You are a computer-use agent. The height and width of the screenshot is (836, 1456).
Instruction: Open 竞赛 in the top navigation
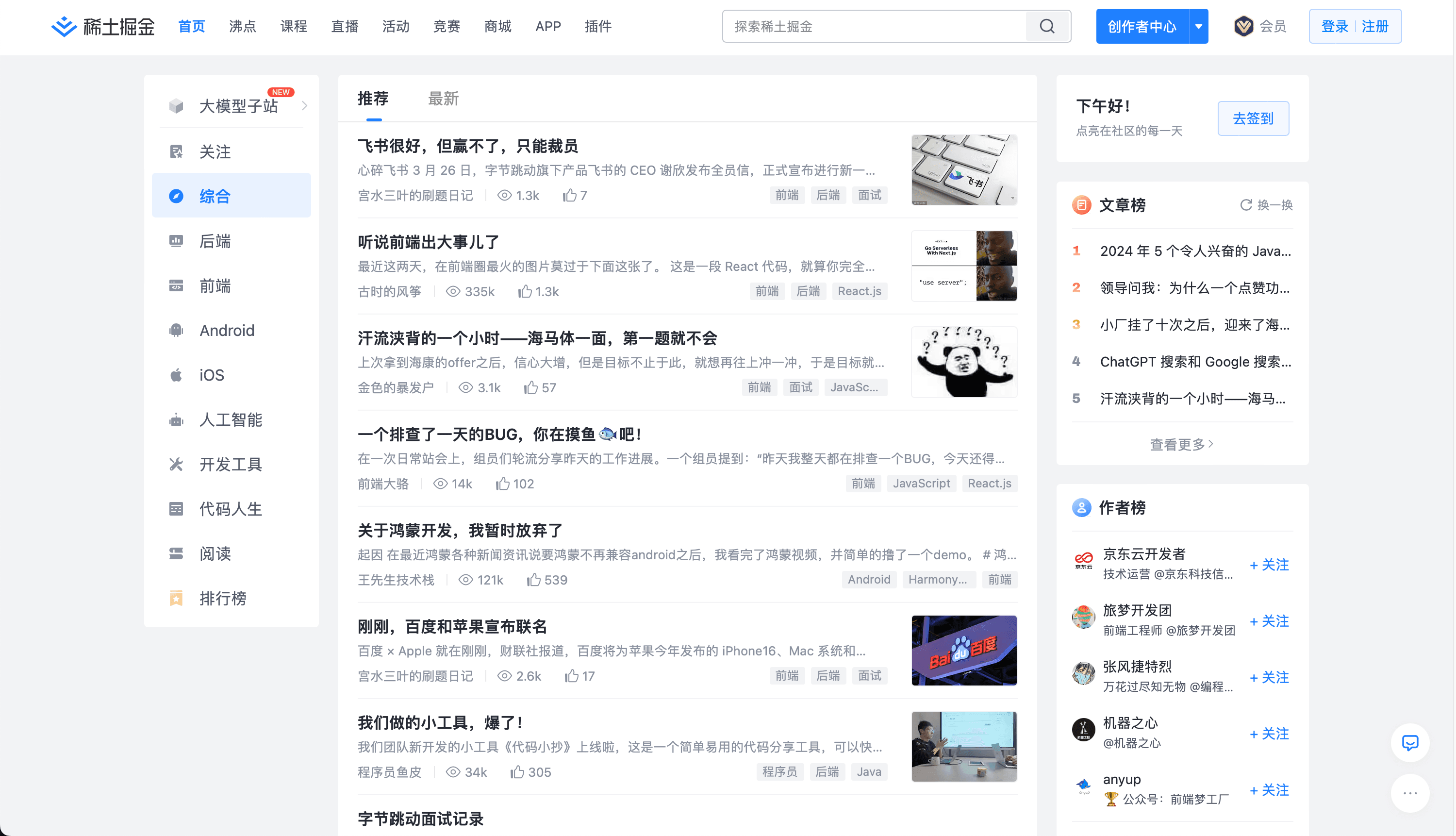447,26
